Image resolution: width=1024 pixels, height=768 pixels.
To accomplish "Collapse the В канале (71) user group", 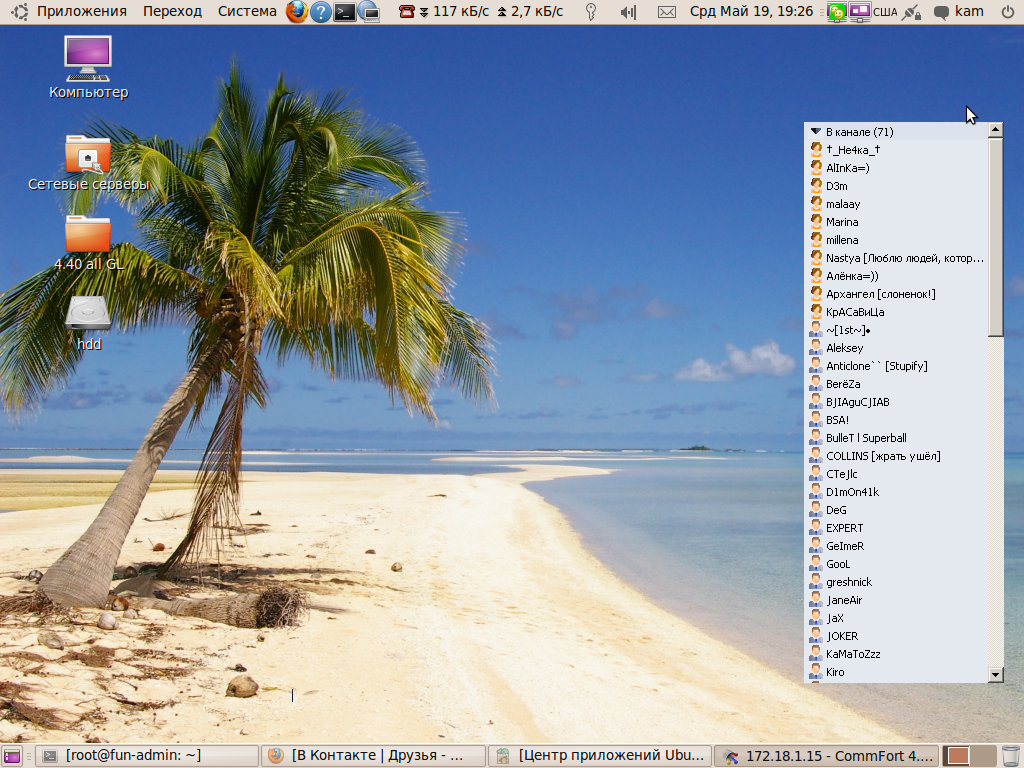I will pos(816,131).
